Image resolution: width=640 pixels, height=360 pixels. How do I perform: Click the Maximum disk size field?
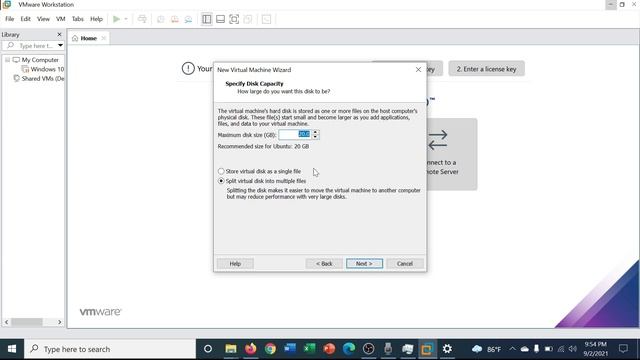[x=295, y=134]
